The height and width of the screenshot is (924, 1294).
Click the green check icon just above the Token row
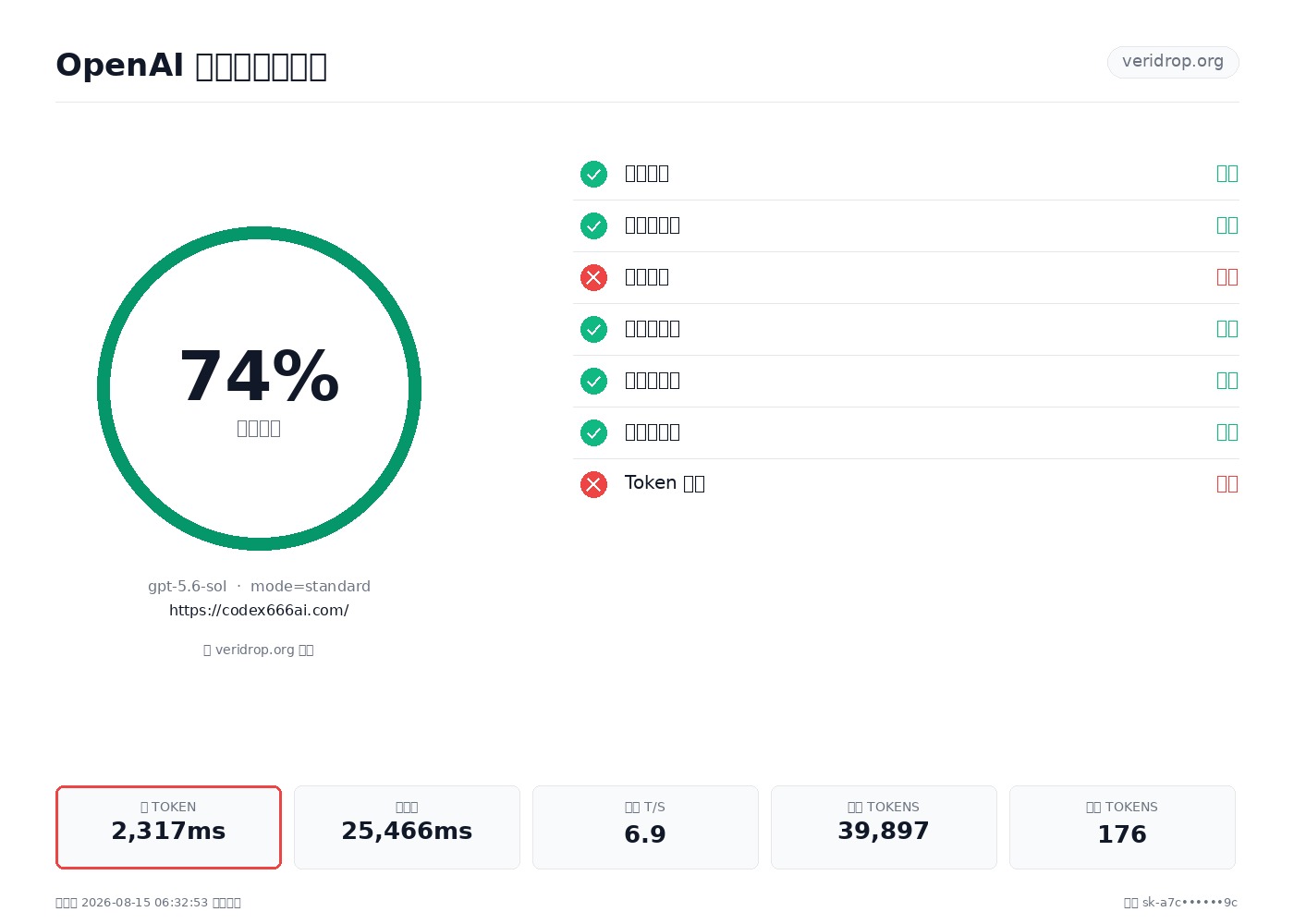(x=593, y=432)
